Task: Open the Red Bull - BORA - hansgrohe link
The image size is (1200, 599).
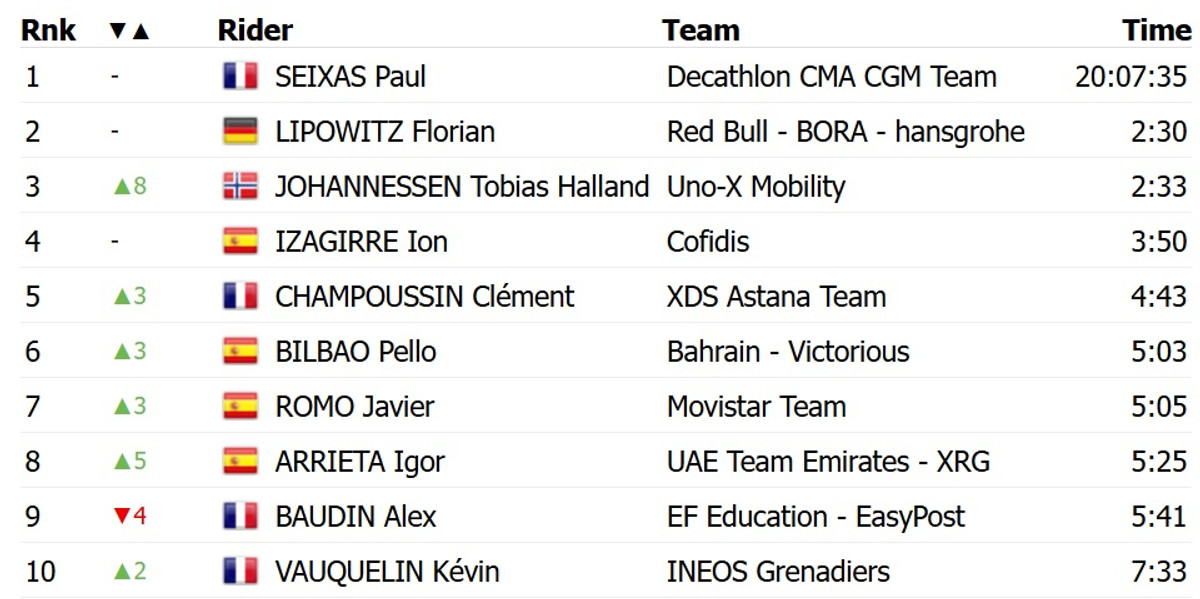Action: 845,132
